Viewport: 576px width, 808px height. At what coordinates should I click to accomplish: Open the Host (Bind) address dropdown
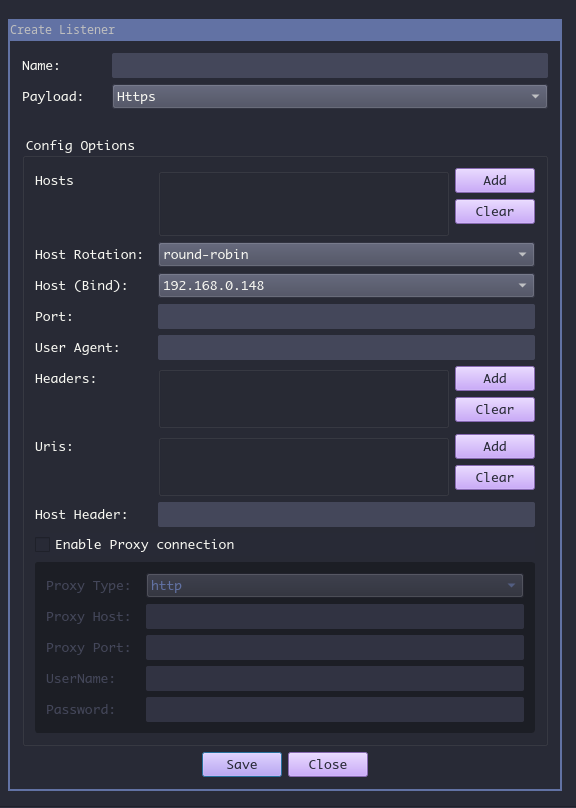(x=343, y=285)
